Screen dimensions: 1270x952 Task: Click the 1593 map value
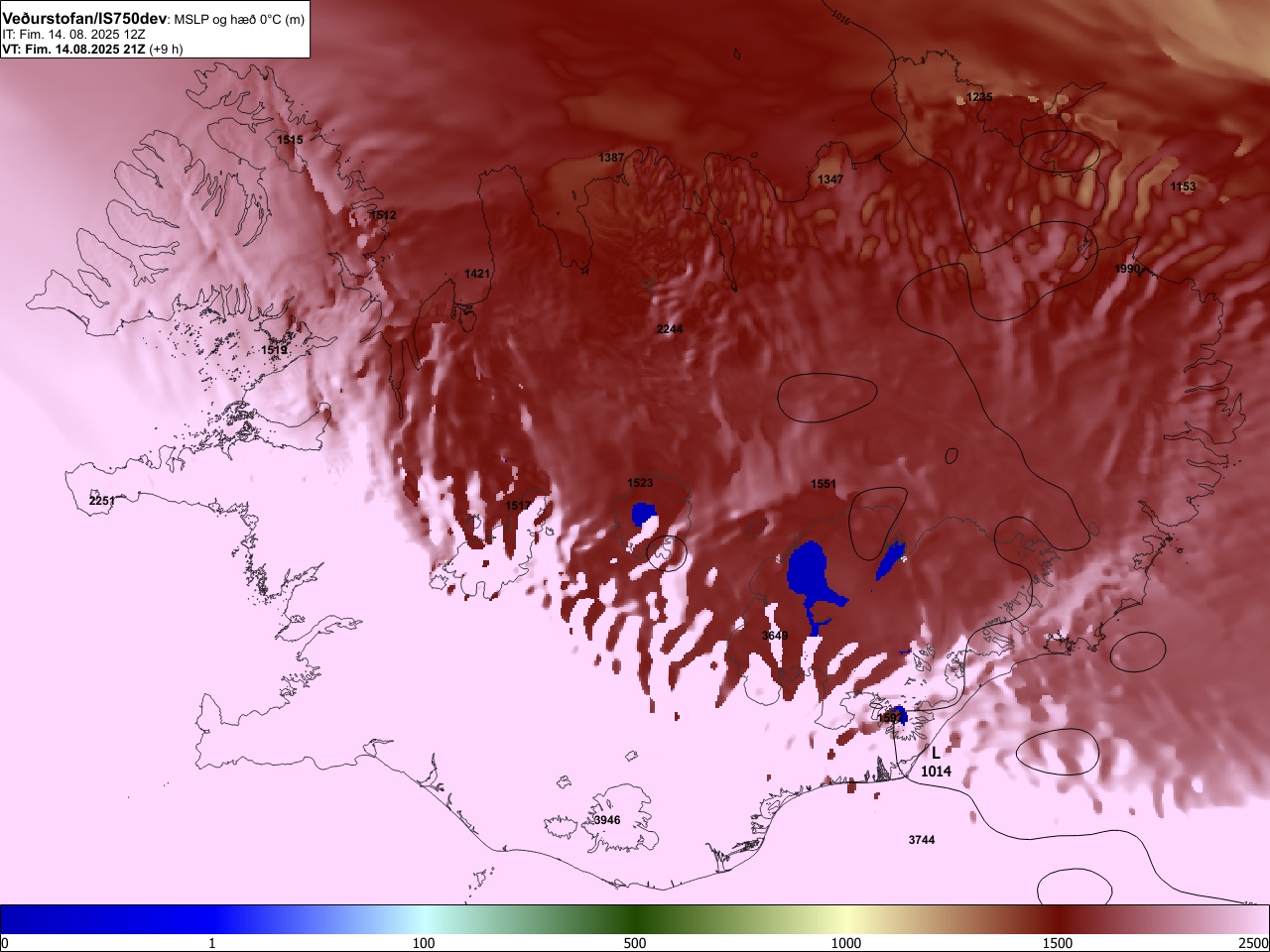890,718
